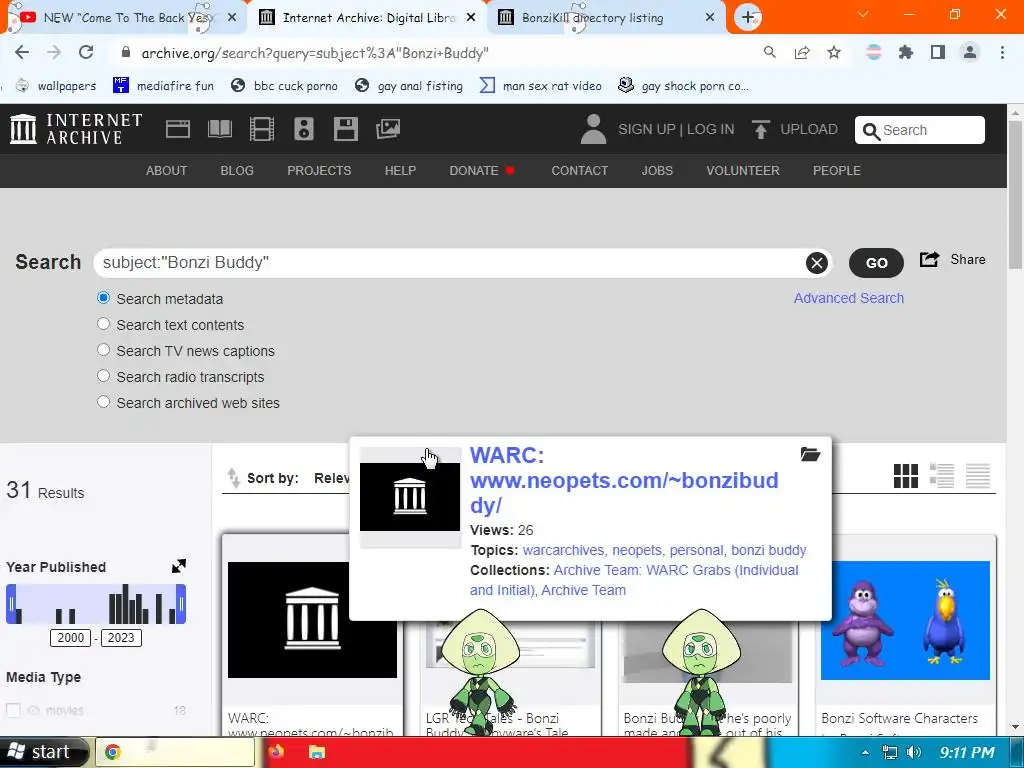Check the movies media type checkbox
1024x768 pixels.
point(13,710)
